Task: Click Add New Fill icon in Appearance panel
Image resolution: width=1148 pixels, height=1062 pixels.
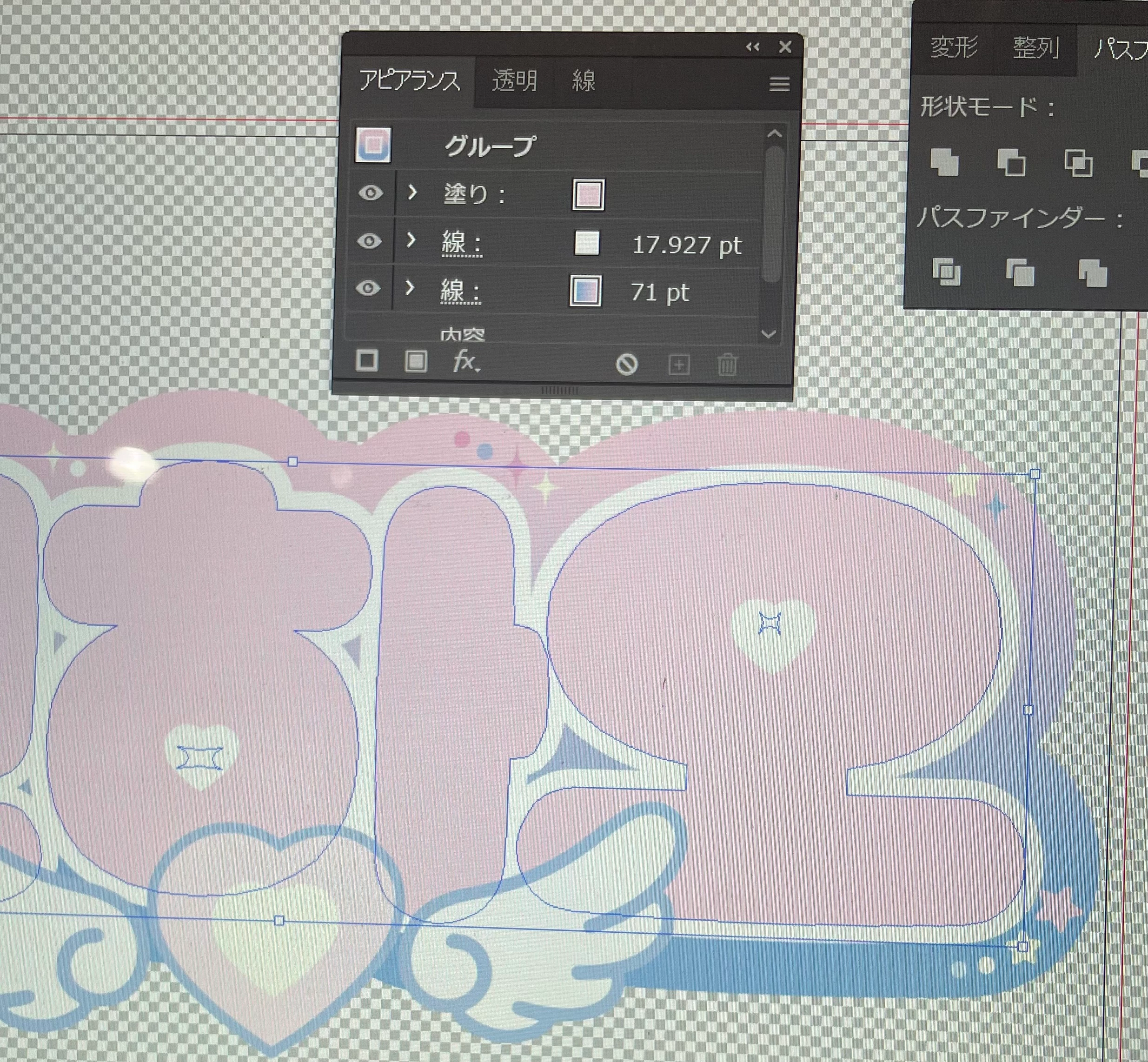Action: [x=415, y=361]
